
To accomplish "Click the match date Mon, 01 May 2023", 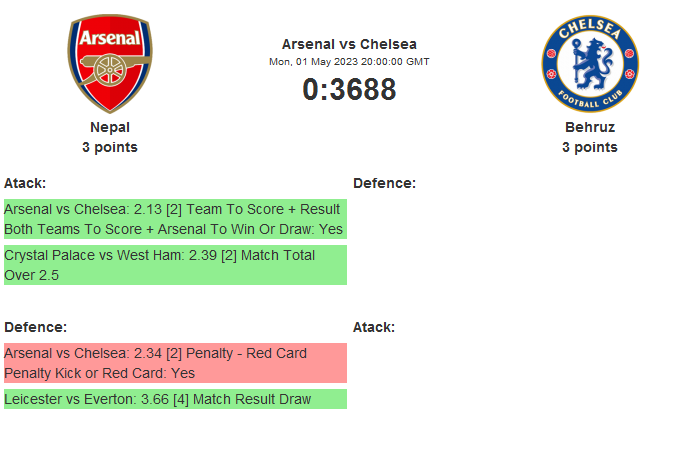I will tap(349, 61).
